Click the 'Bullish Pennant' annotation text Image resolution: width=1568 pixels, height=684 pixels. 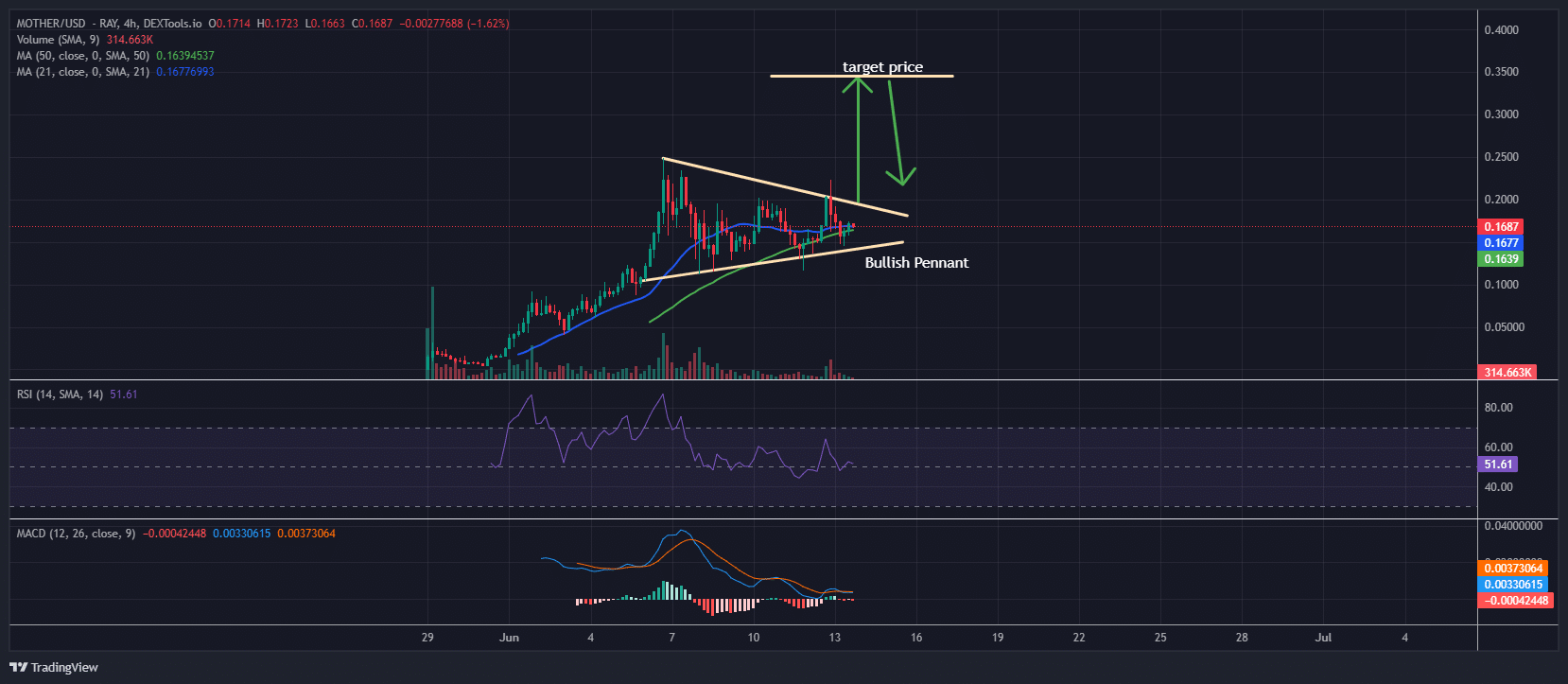coord(916,263)
